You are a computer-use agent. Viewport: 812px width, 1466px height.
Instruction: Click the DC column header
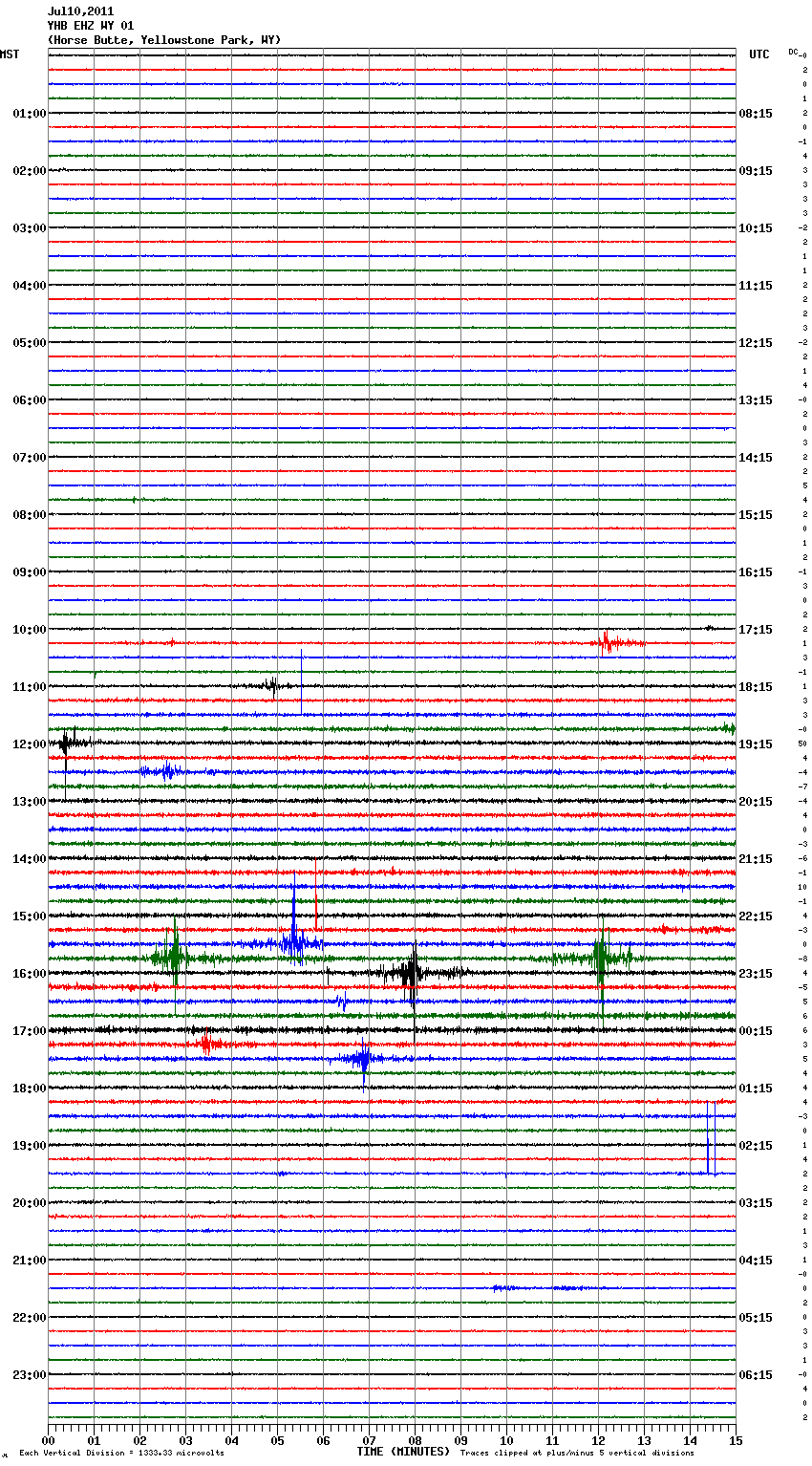pyautogui.click(x=794, y=52)
